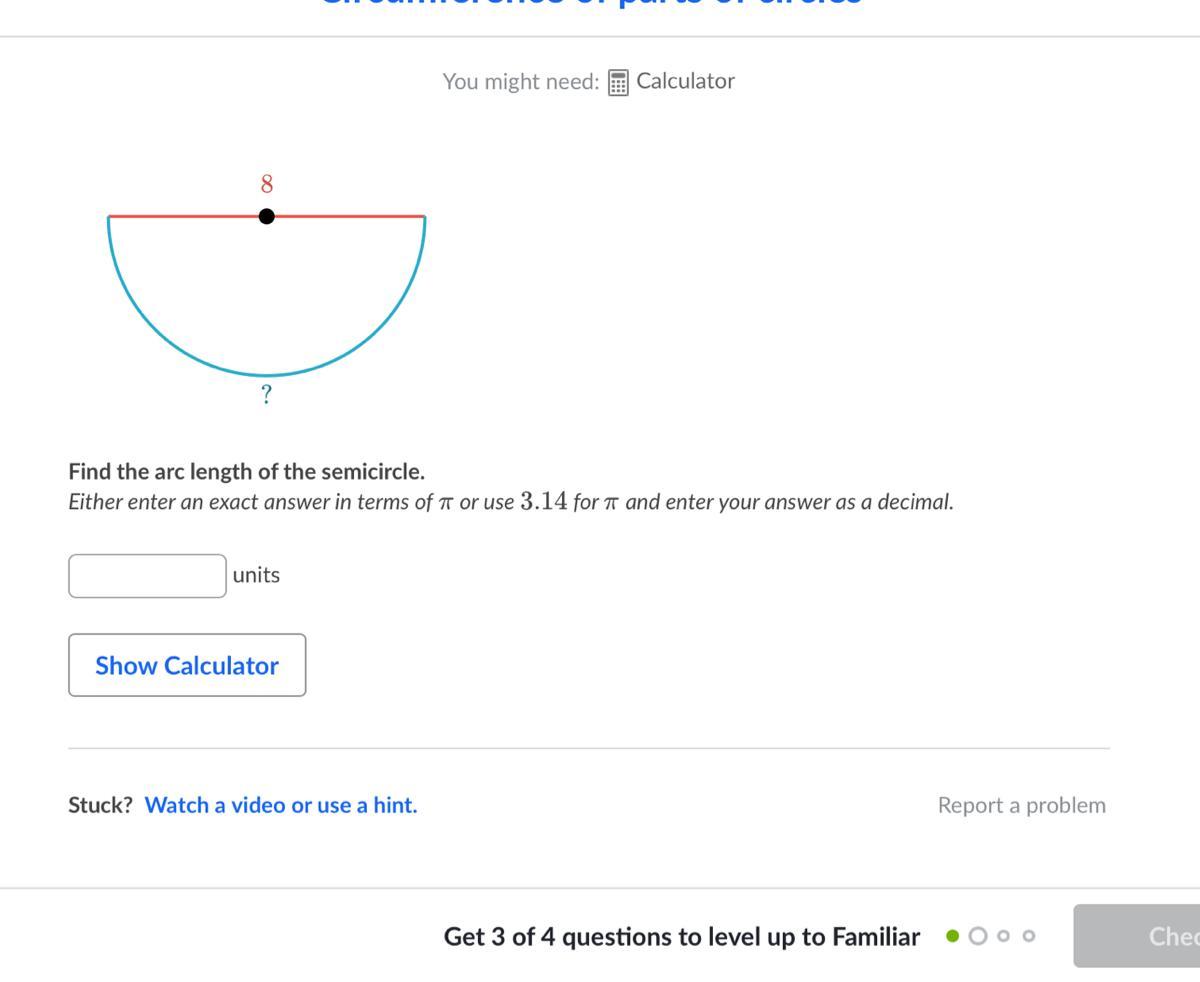Screen dimensions: 1200x982
Task: Open 'Watch a video or use a hint' link
Action: coord(281,805)
